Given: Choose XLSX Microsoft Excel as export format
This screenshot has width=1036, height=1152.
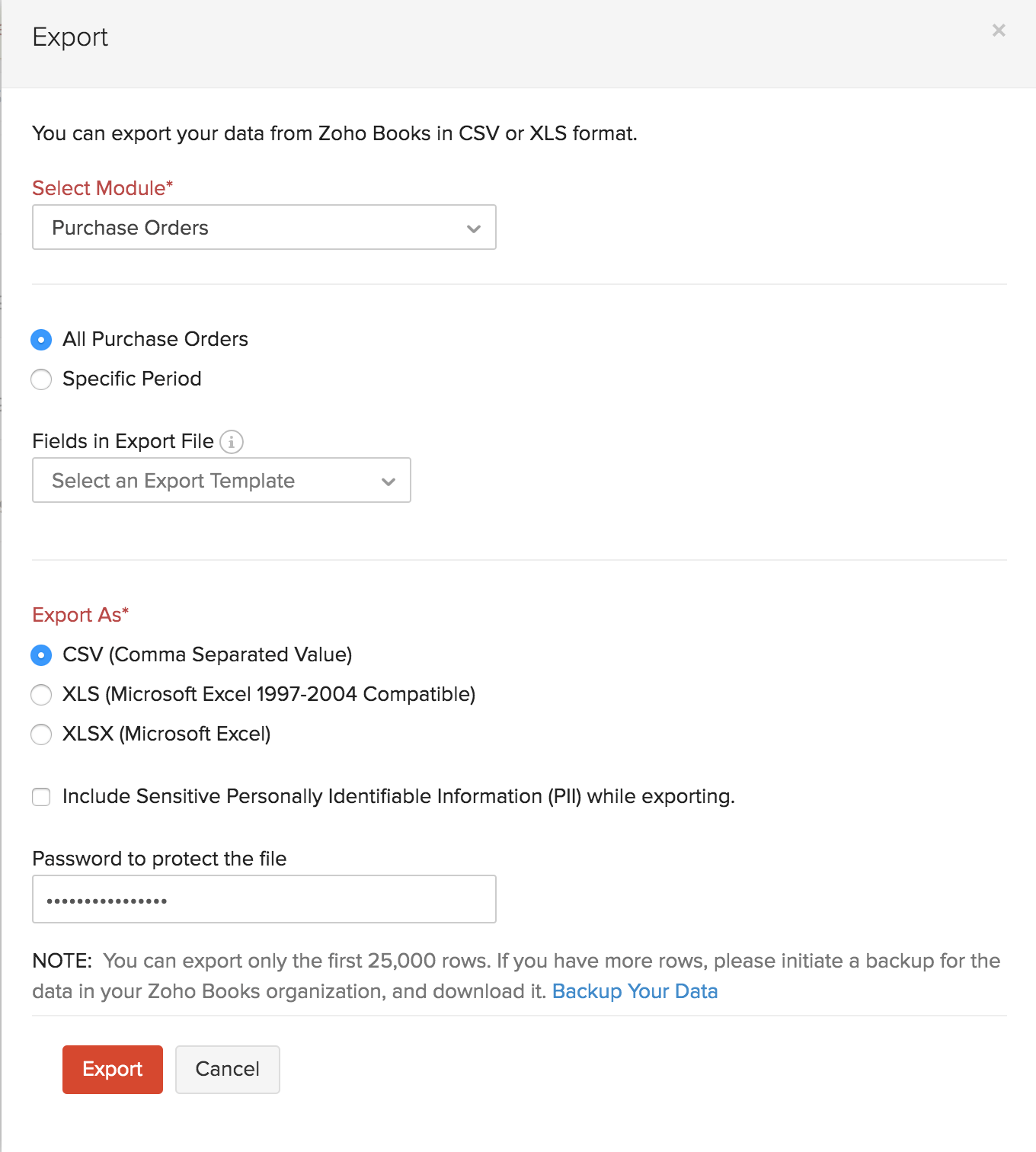Looking at the screenshot, I should coord(41,734).
